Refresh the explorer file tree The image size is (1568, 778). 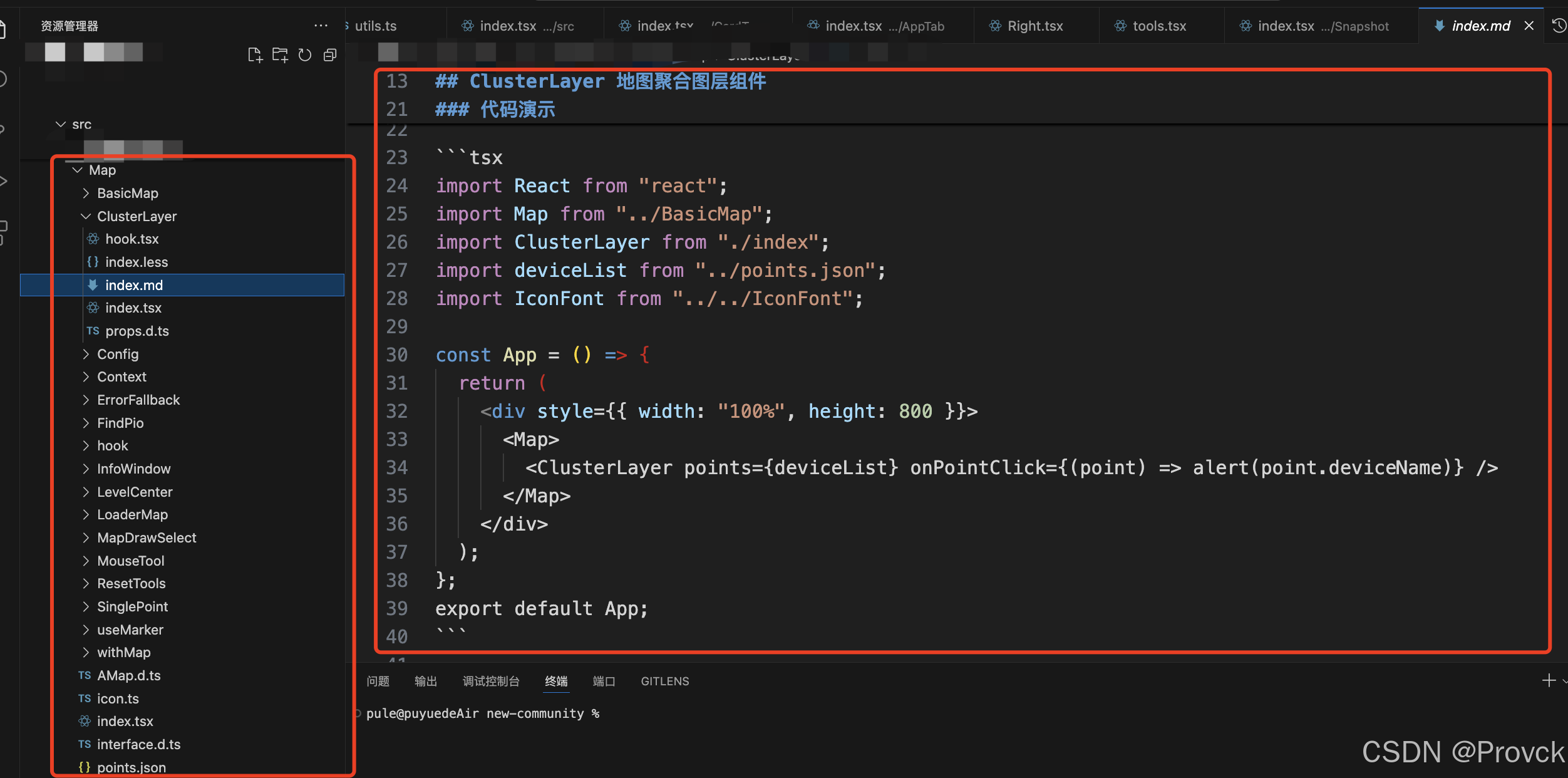(x=305, y=56)
